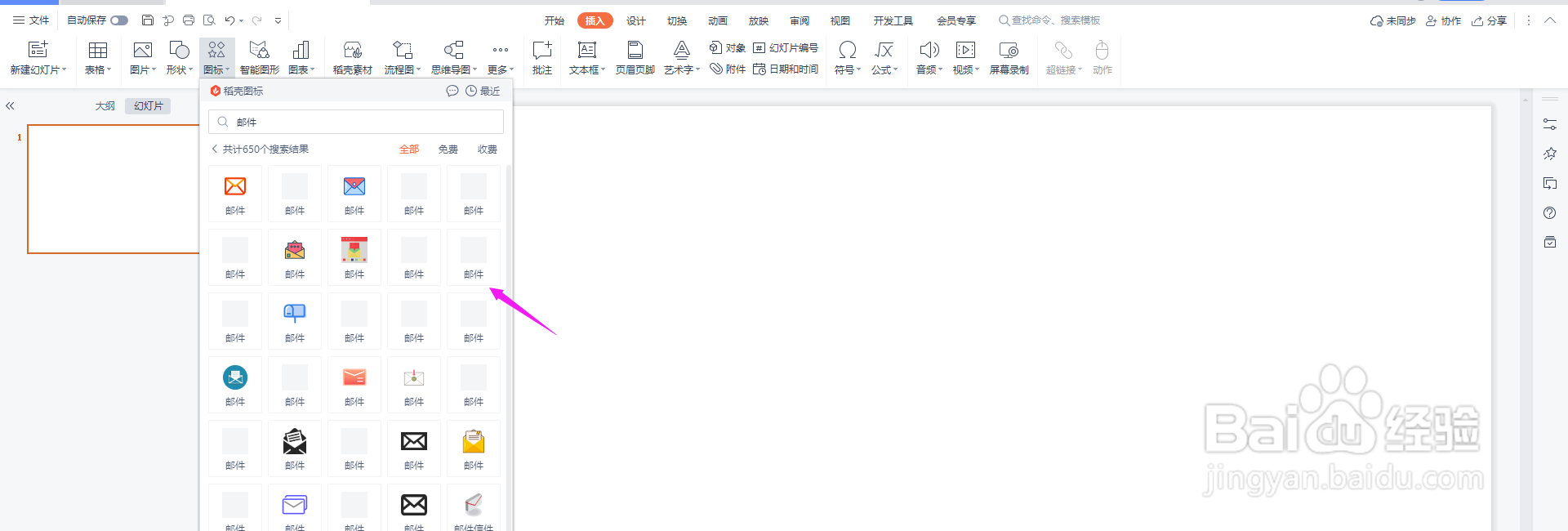
Task: Insert the open envelope with red letter icon
Action: 295,250
